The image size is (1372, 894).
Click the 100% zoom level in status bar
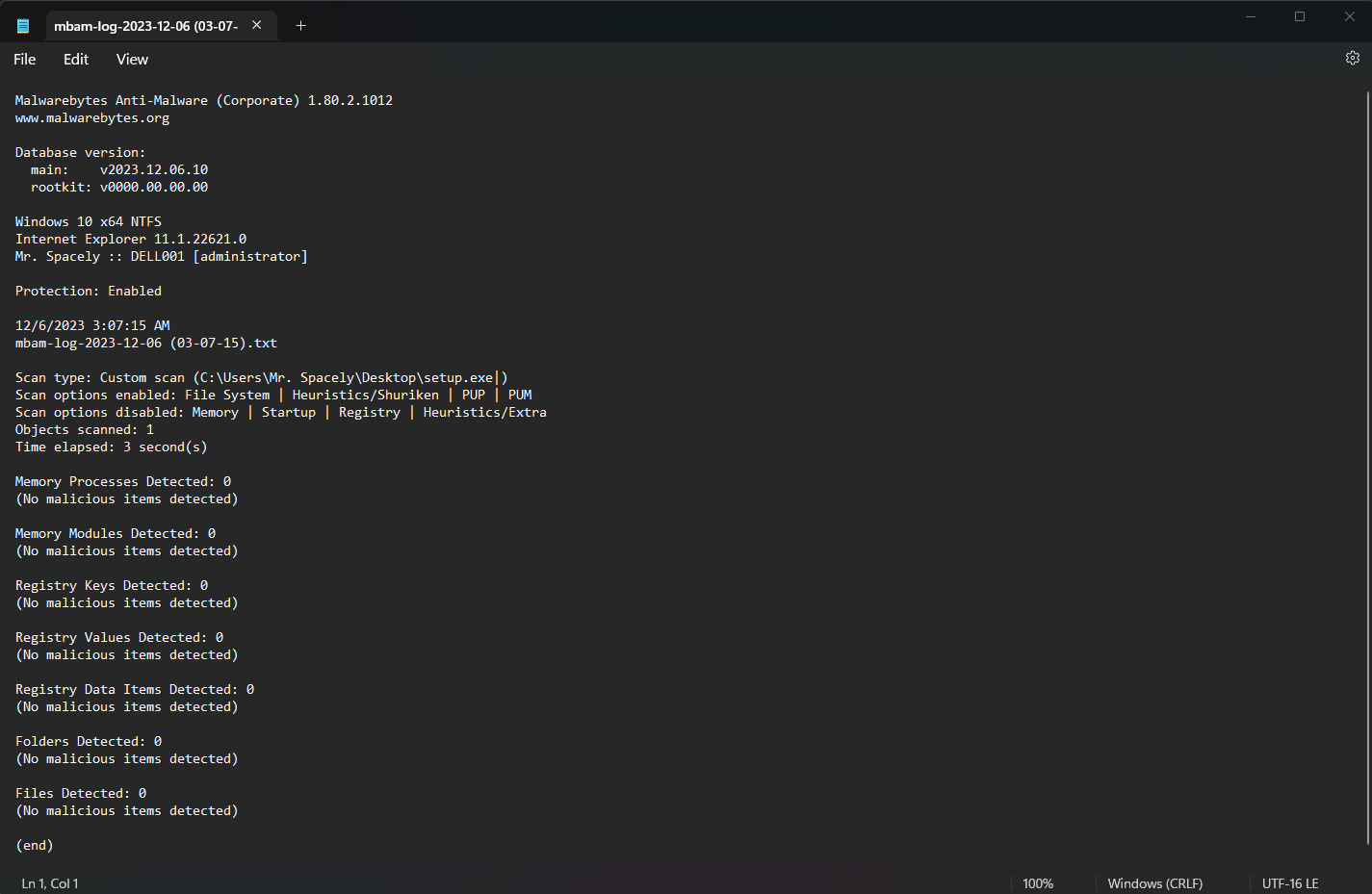coord(1038,883)
